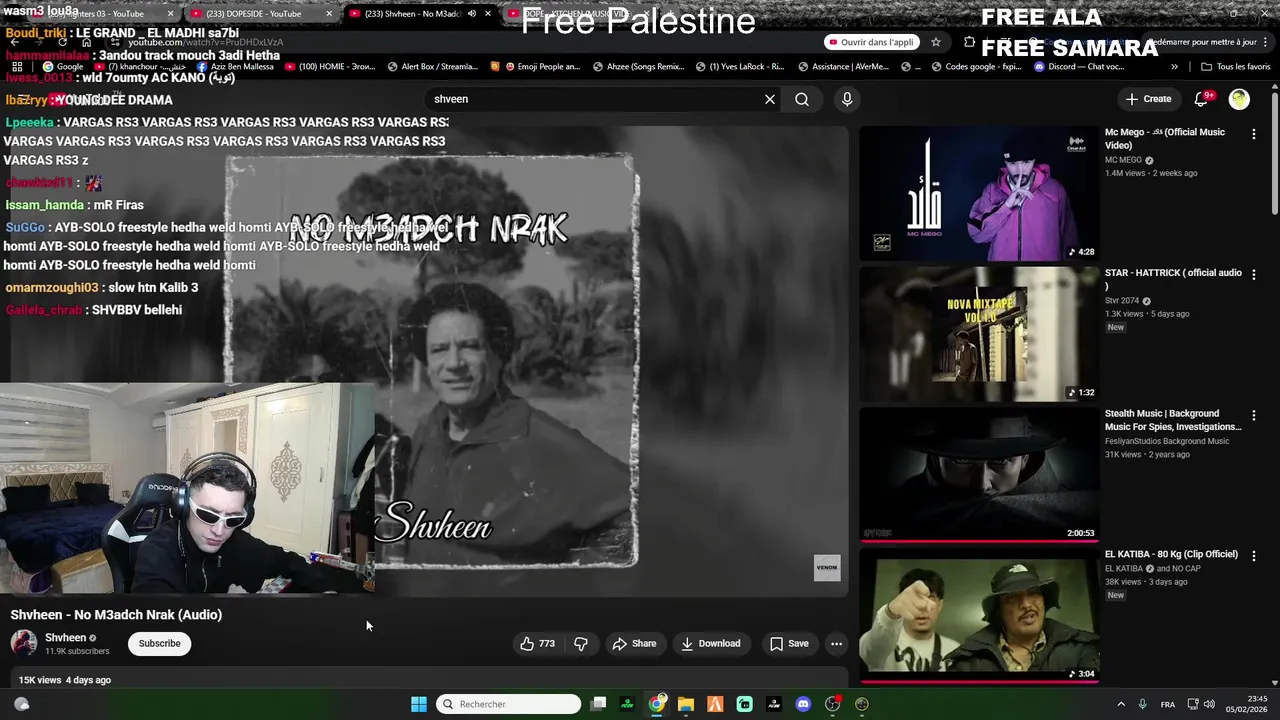Viewport: 1280px width, 720px height.
Task: Open Google Chrome from the taskbar
Action: coord(656,704)
